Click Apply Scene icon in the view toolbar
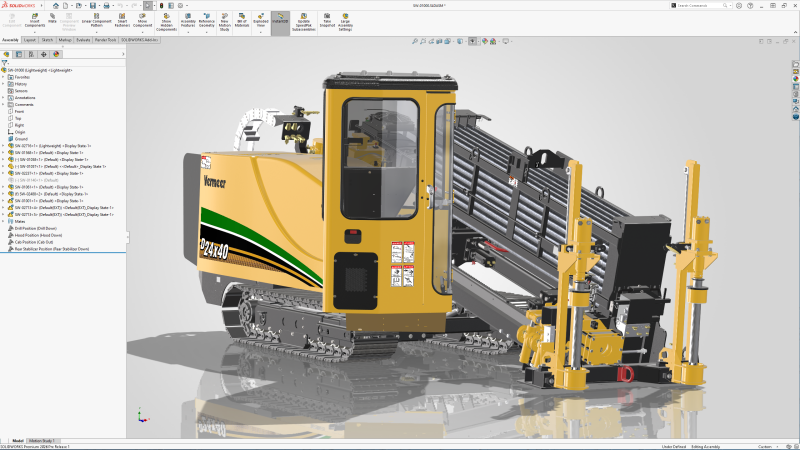This screenshot has width=800, height=450. click(x=493, y=41)
